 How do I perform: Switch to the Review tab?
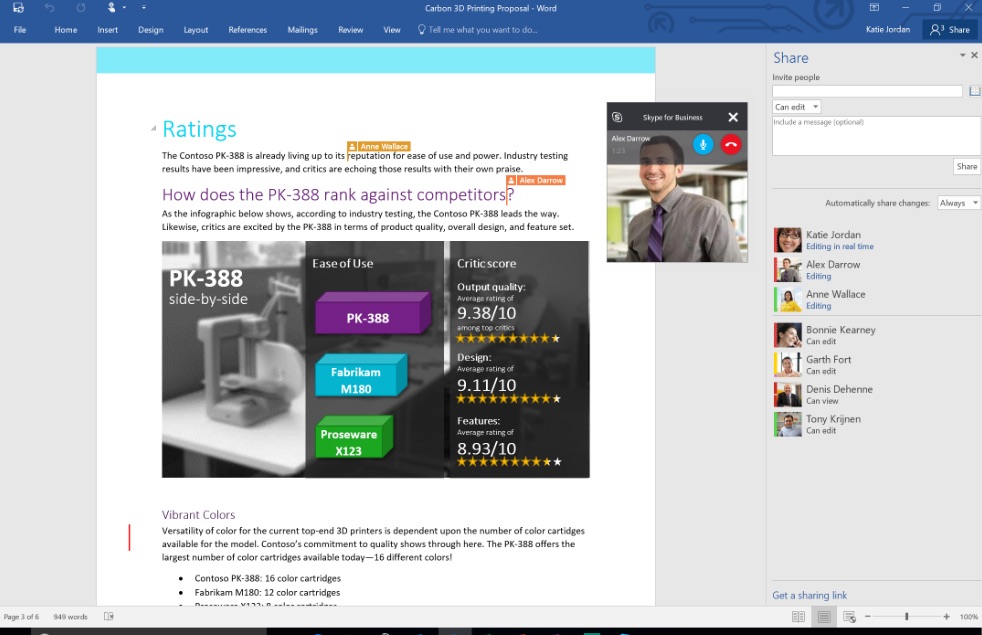click(351, 29)
